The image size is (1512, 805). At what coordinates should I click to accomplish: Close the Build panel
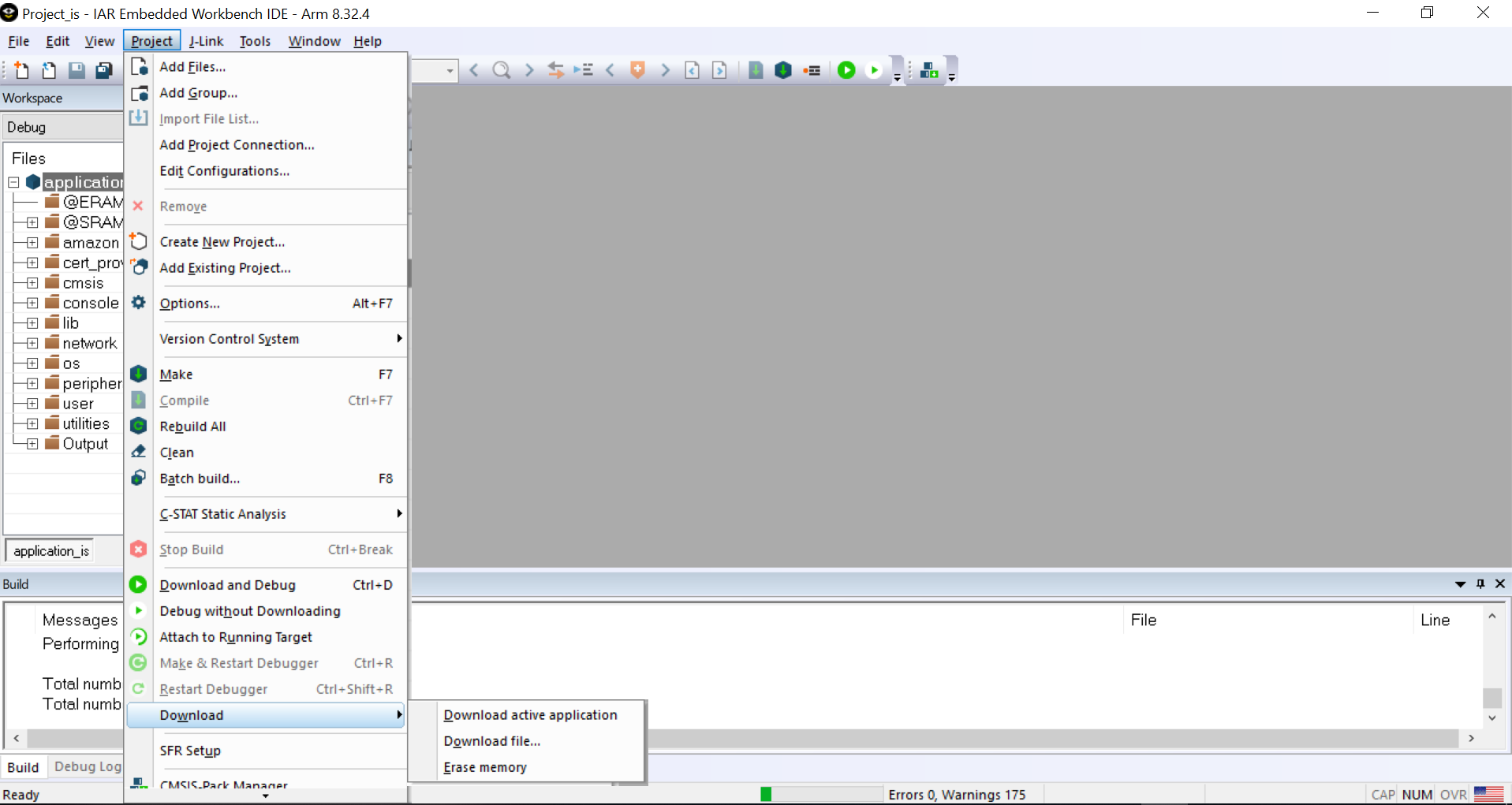[1500, 583]
